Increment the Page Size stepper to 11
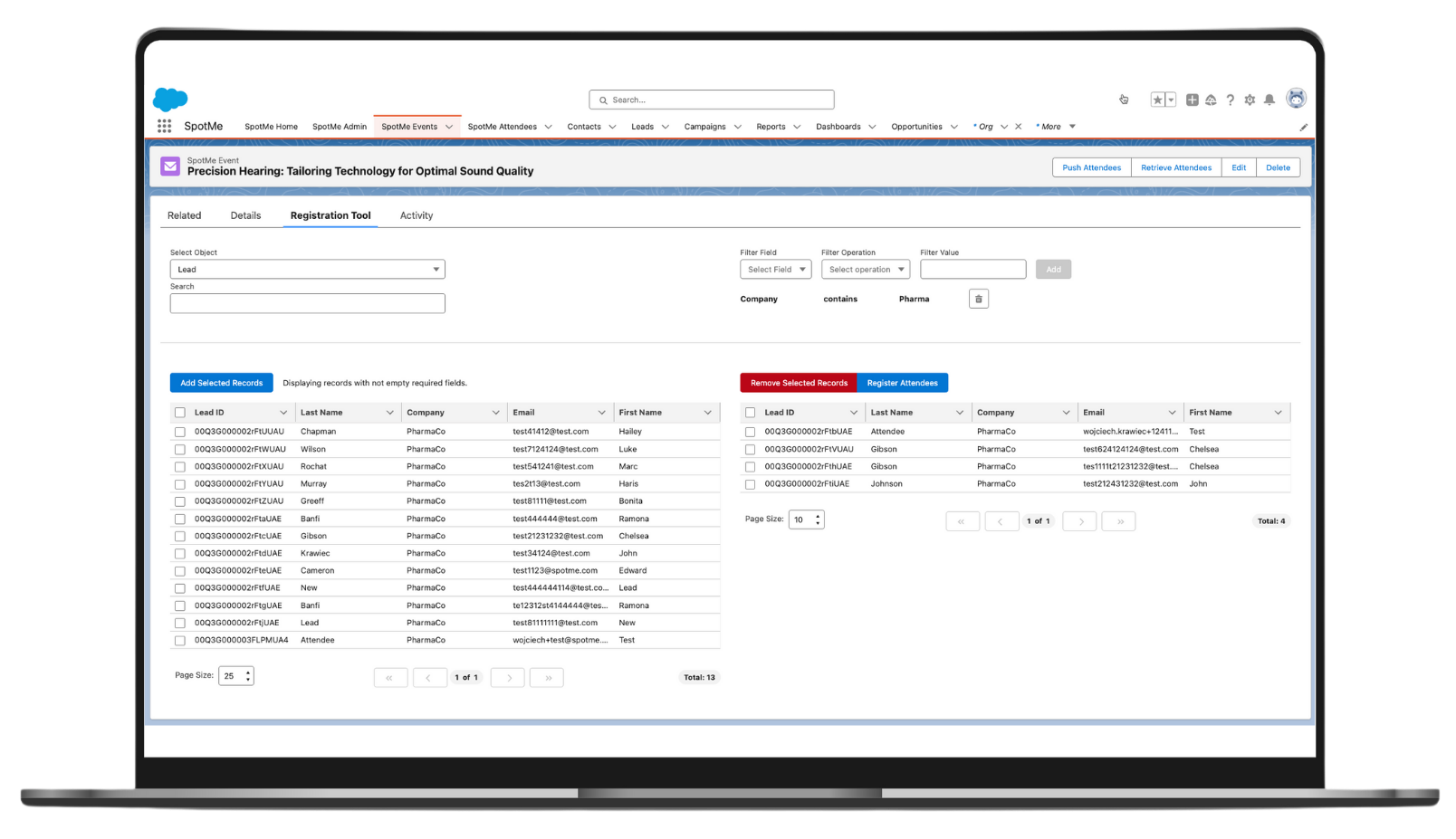Image resolution: width=1456 pixels, height=839 pixels. [817, 516]
